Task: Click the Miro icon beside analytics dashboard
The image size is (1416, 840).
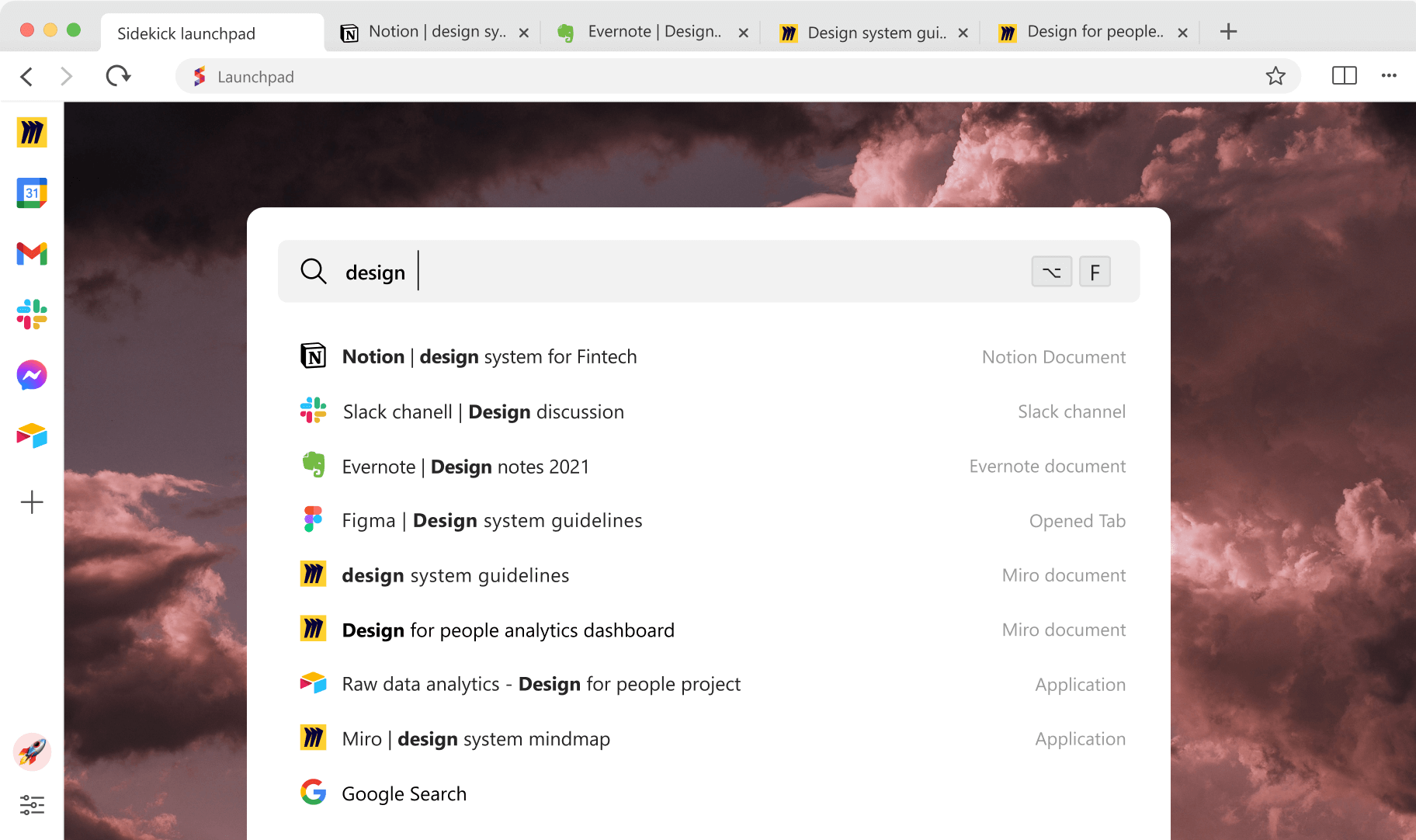Action: 313,628
